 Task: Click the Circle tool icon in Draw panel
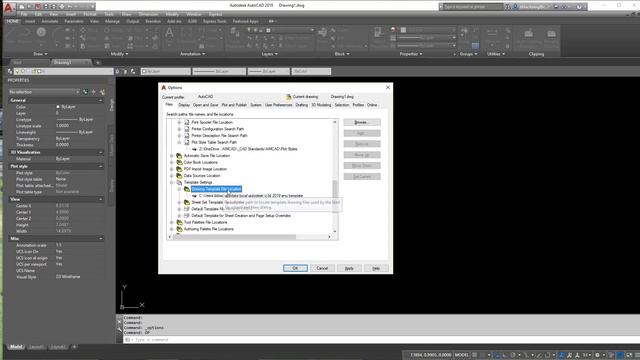coord(41,32)
